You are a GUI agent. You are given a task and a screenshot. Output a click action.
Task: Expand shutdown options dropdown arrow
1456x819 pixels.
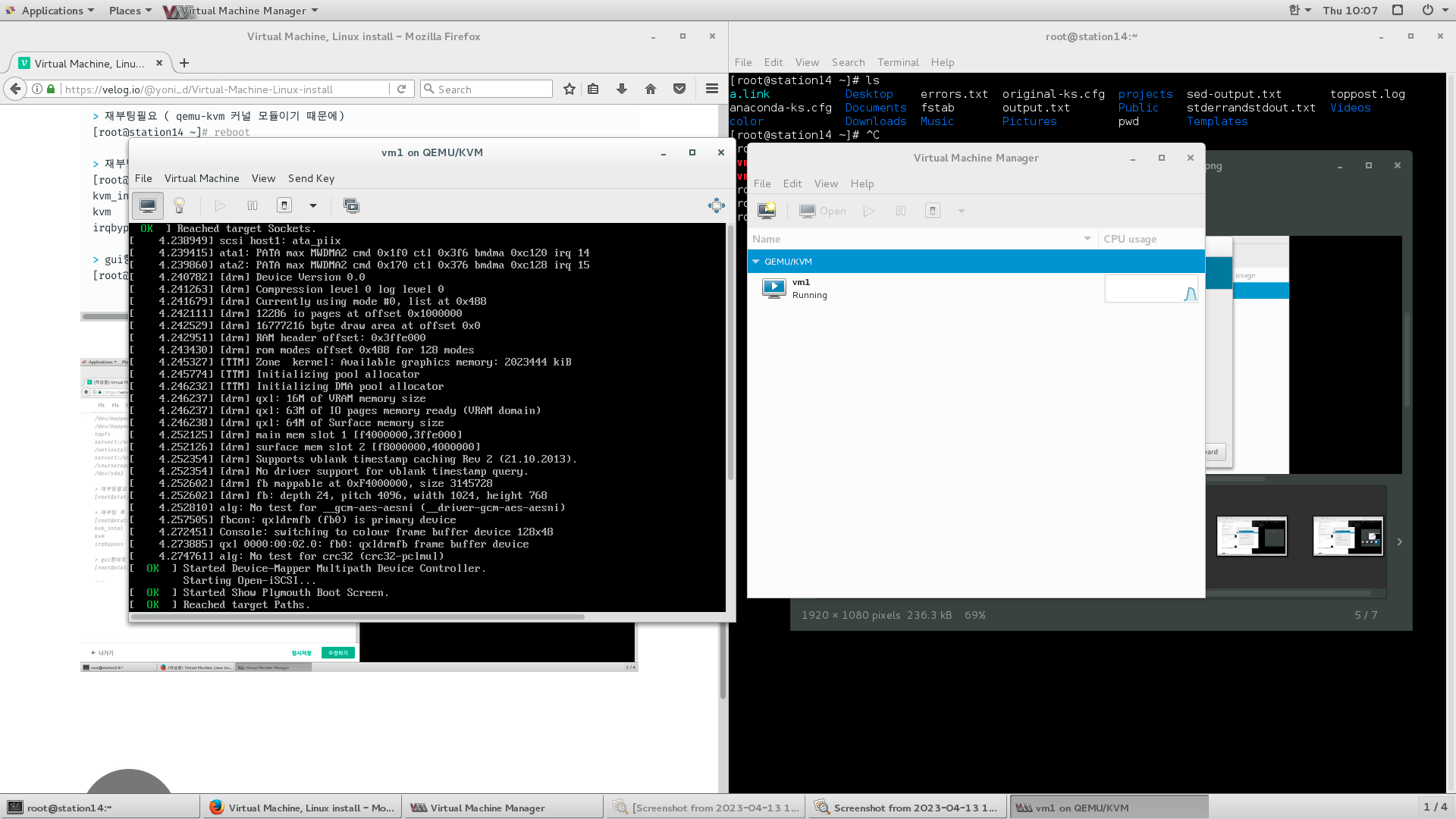tap(312, 206)
